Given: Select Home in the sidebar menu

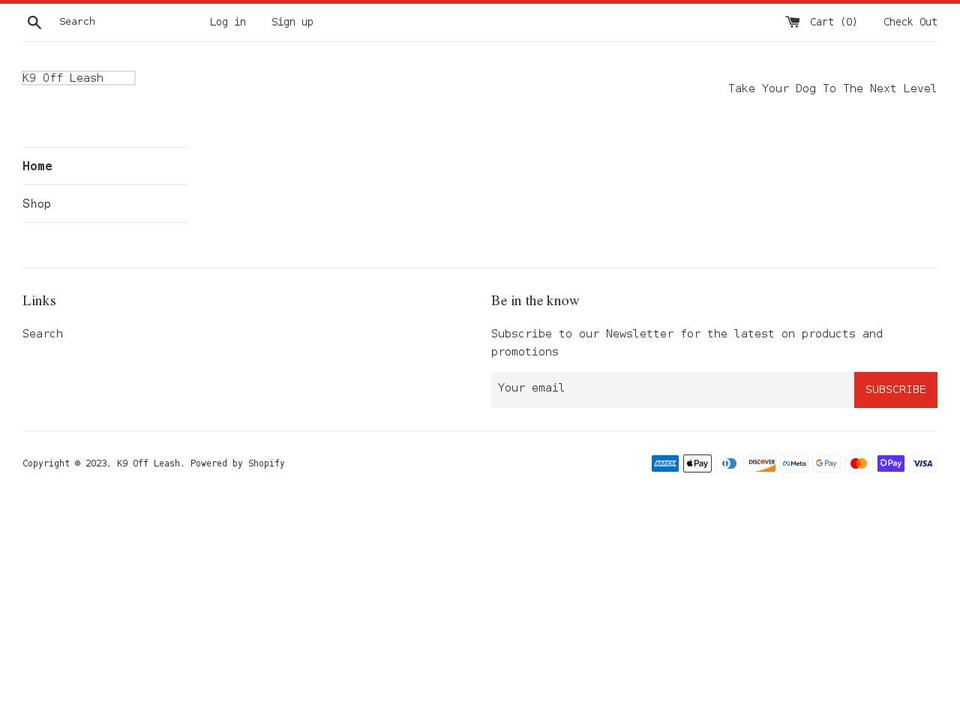Looking at the screenshot, I should (37, 166).
